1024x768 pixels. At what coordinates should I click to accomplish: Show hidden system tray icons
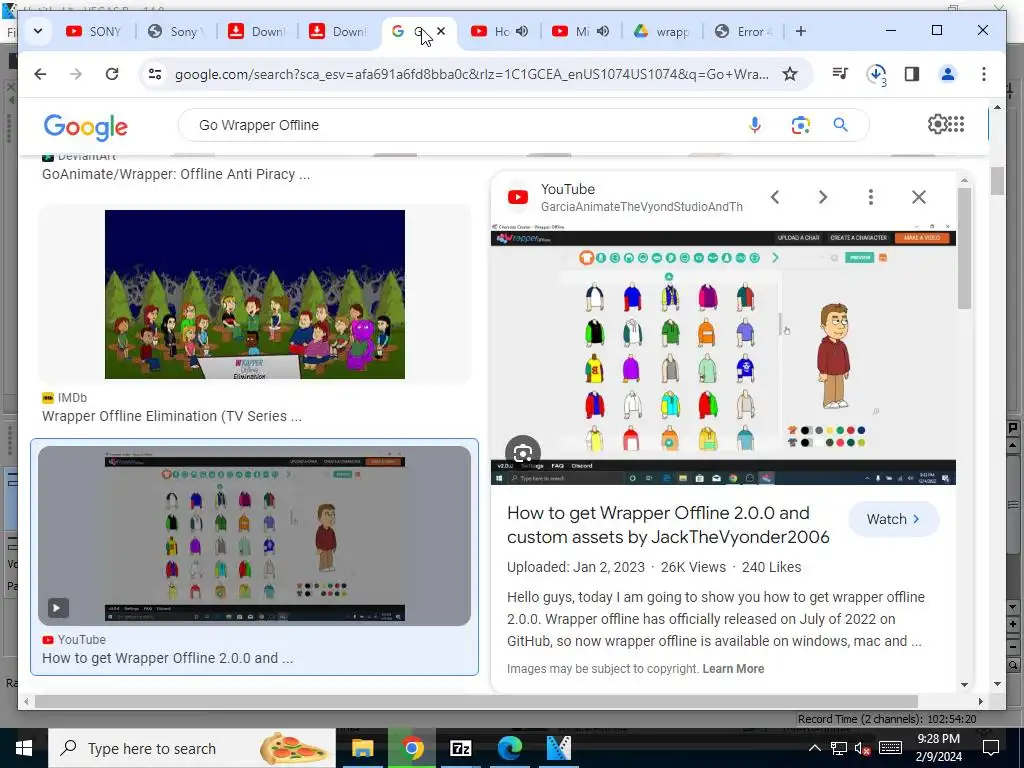[x=814, y=748]
